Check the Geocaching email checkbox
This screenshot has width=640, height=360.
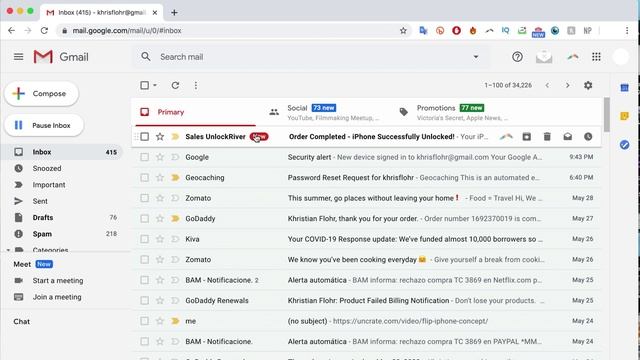pos(144,178)
